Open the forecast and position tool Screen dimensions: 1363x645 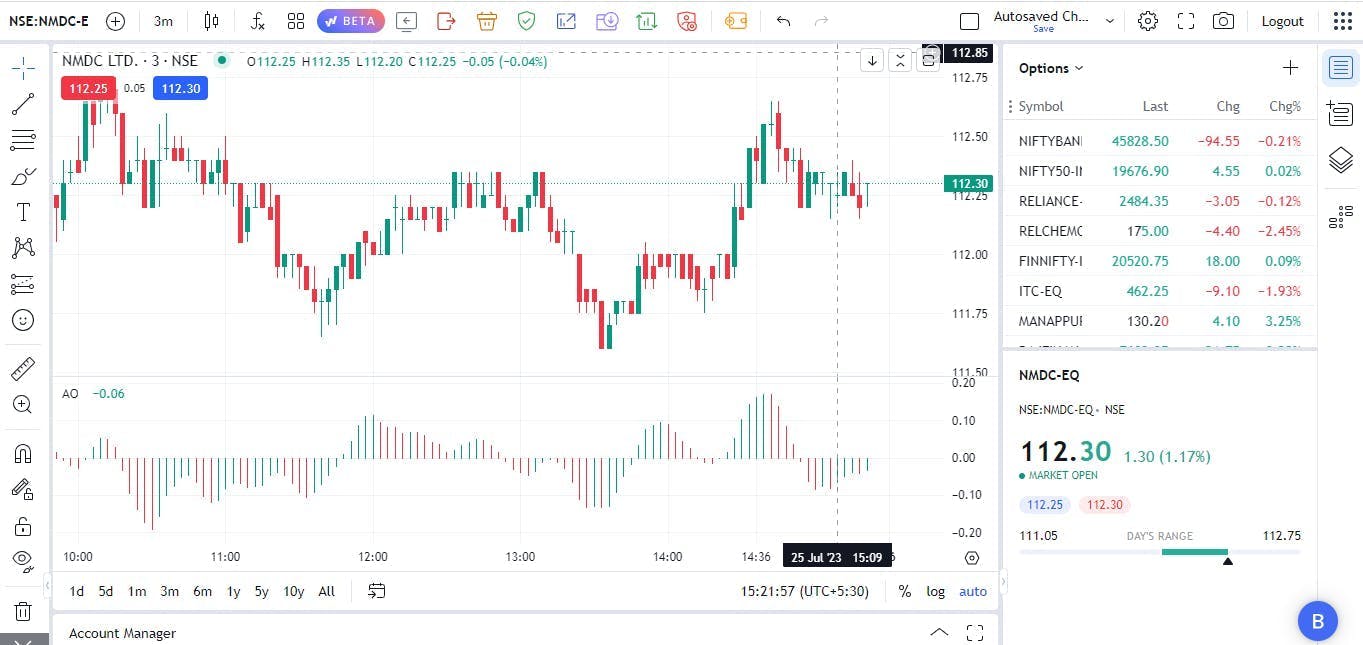[23, 284]
